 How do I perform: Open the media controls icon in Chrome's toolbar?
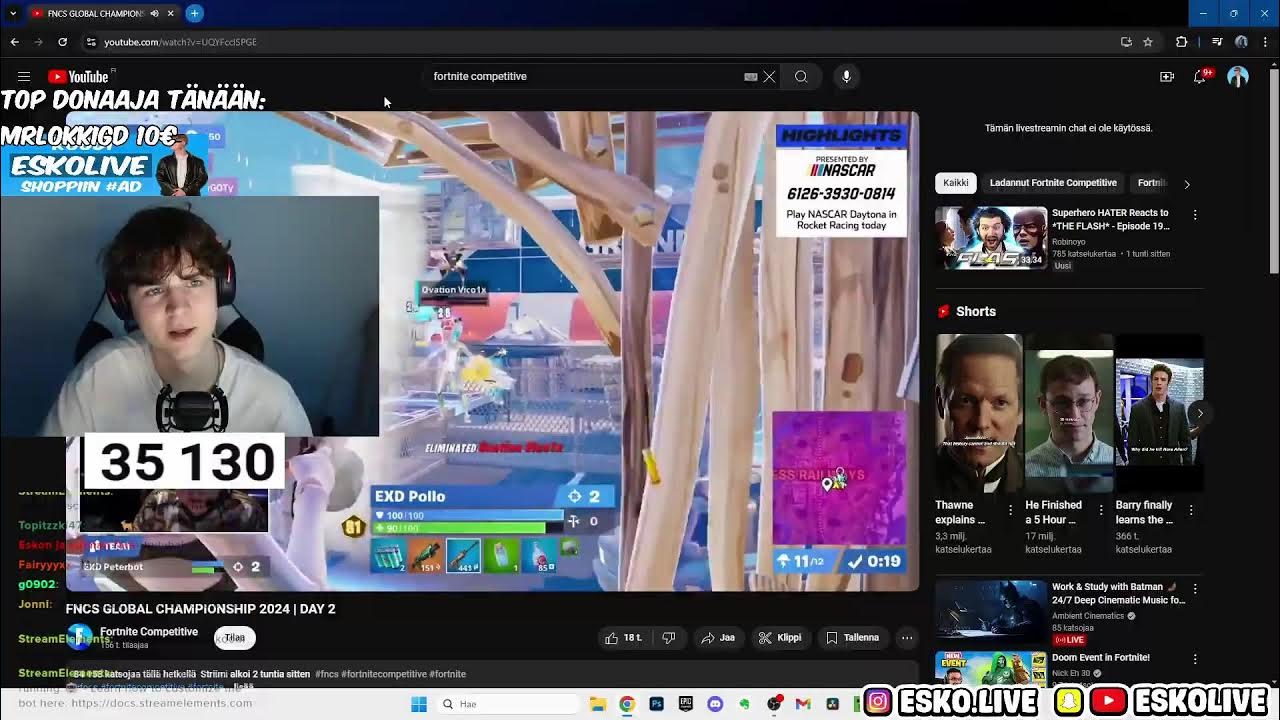point(1217,42)
